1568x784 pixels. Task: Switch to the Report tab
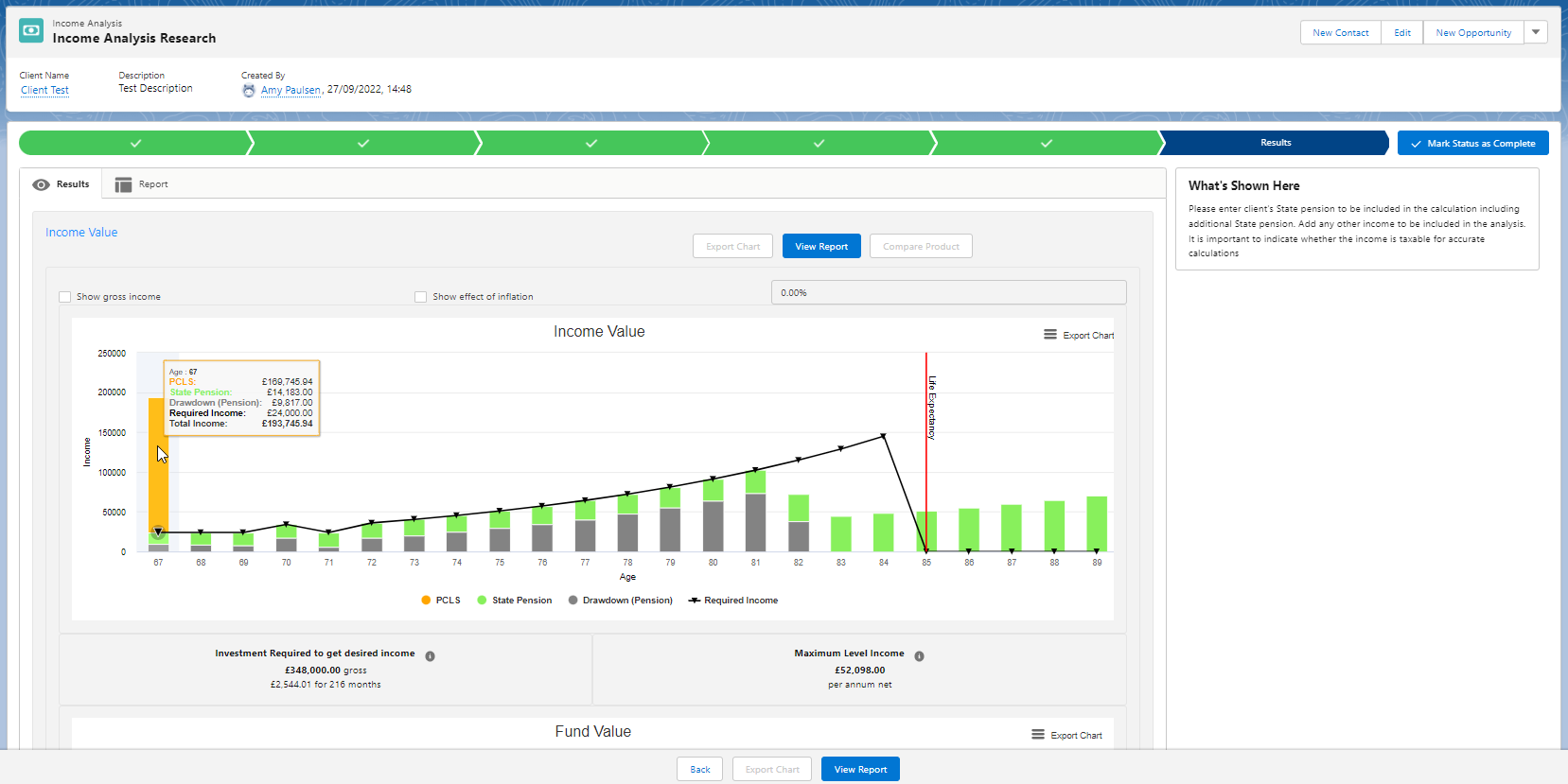(141, 184)
